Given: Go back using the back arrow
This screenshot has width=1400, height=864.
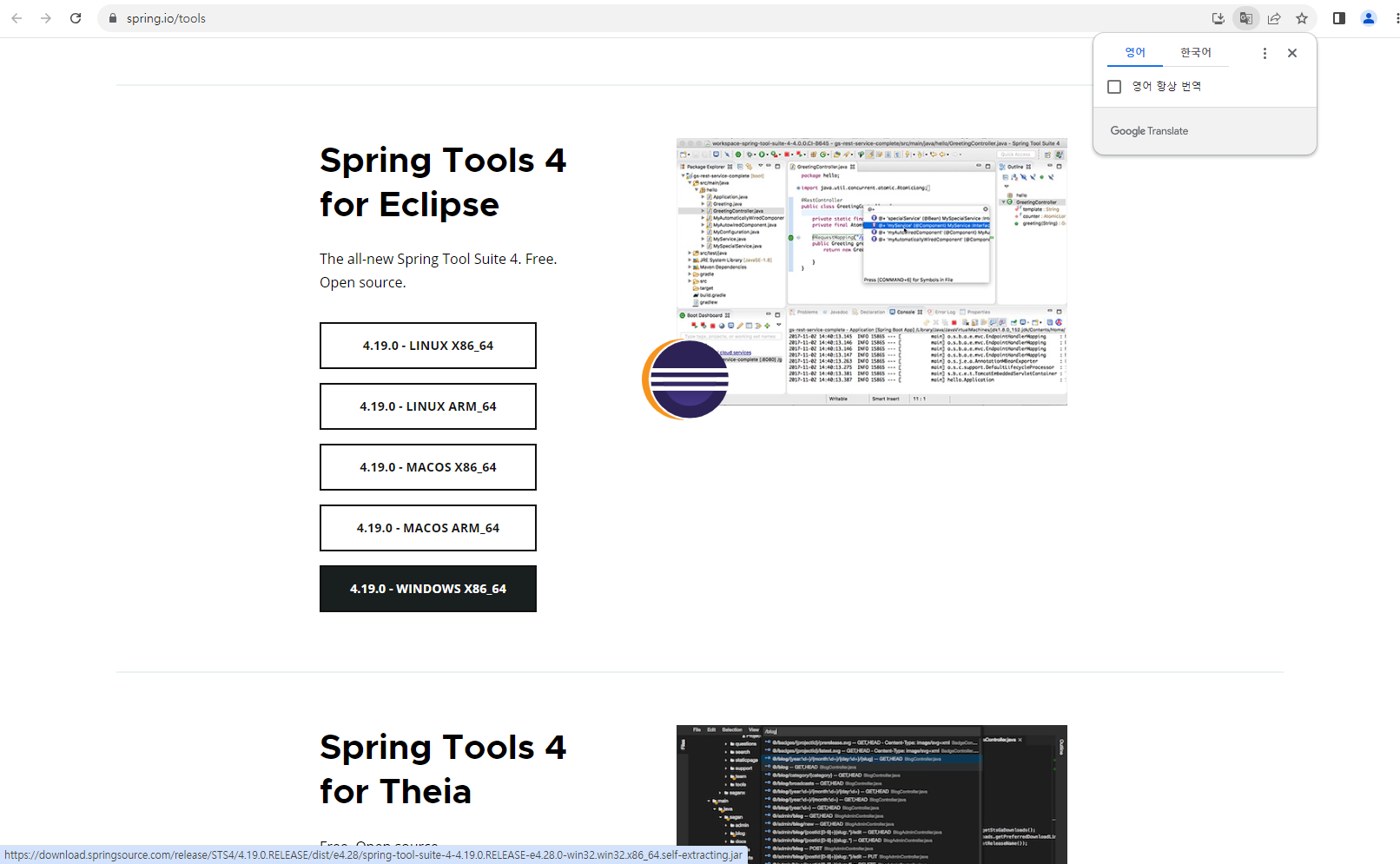Looking at the screenshot, I should click(x=17, y=17).
